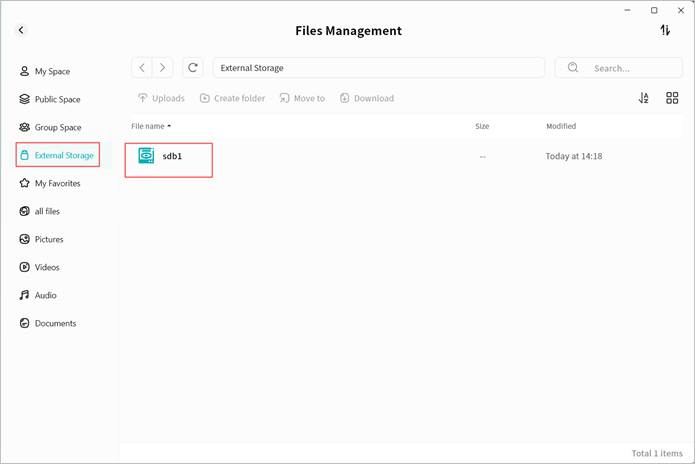695x464 pixels.
Task: Show all files category
Action: point(47,212)
